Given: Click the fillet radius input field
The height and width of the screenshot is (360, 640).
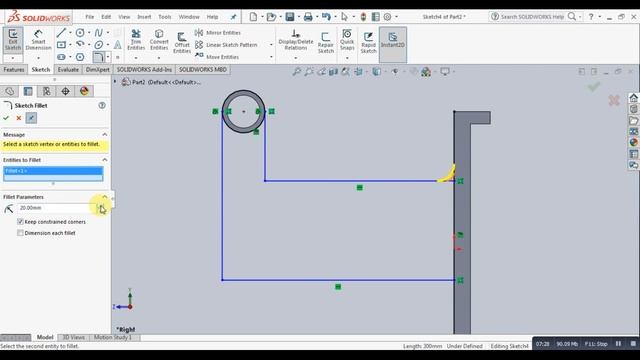Looking at the screenshot, I should [x=56, y=208].
